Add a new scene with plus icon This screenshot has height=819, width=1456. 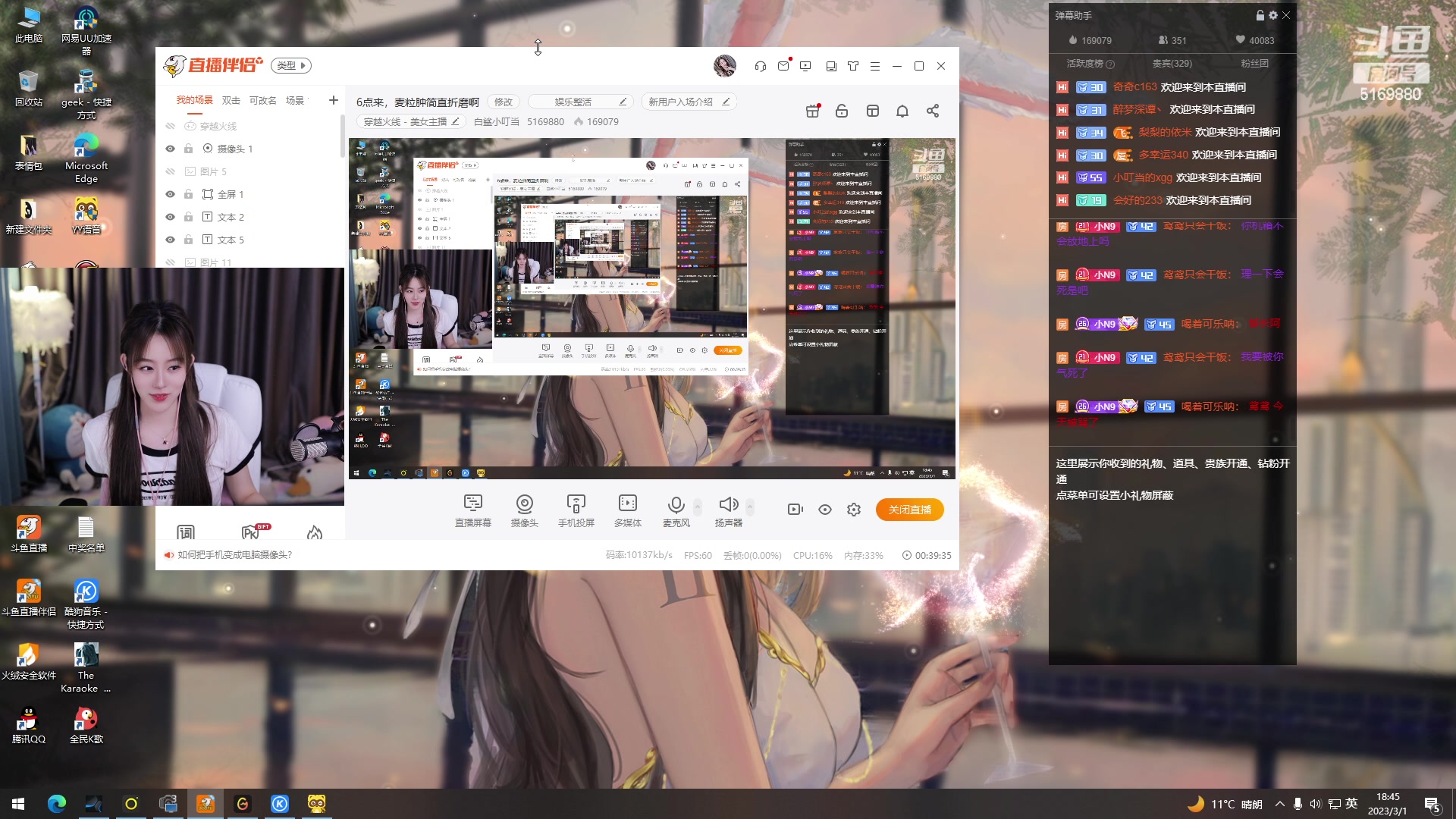click(333, 100)
